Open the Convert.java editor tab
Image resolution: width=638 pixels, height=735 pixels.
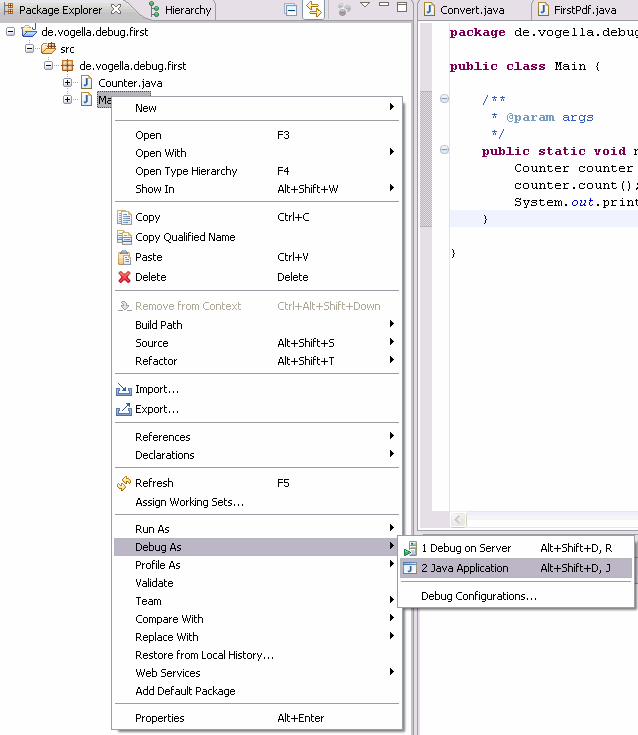click(465, 10)
